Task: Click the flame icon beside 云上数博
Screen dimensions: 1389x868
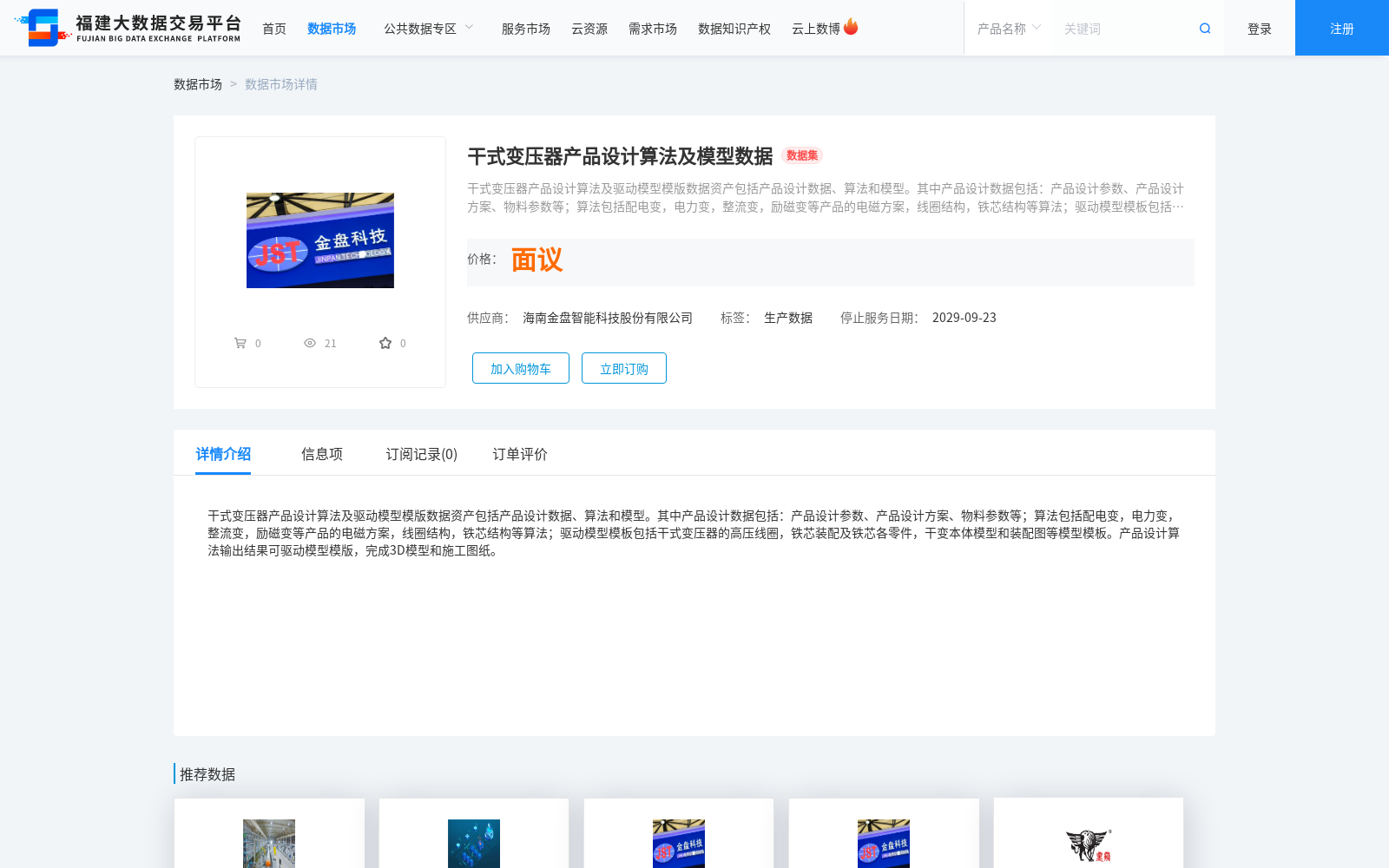Action: (x=851, y=27)
